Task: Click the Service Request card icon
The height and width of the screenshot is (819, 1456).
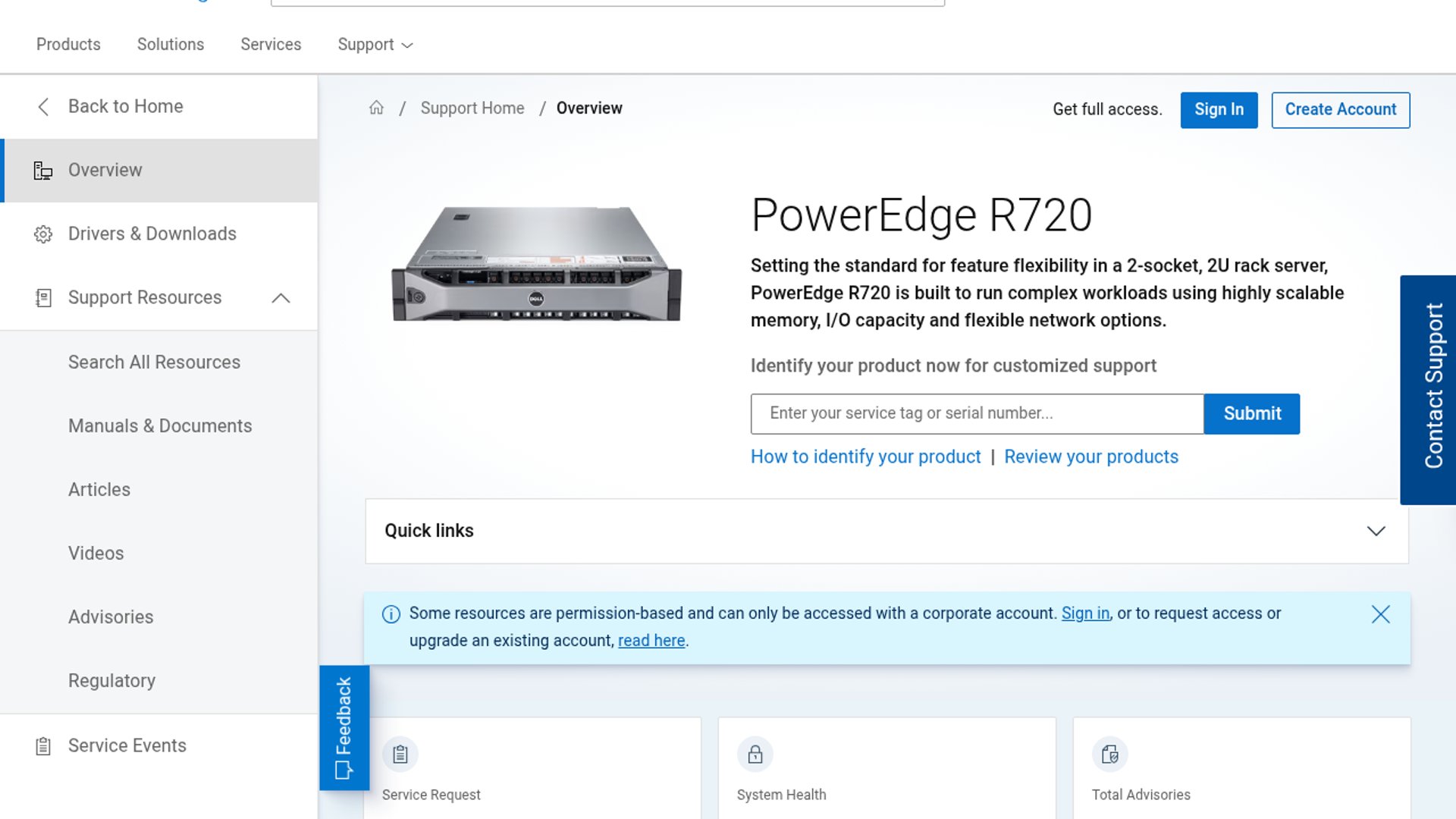Action: tap(400, 755)
